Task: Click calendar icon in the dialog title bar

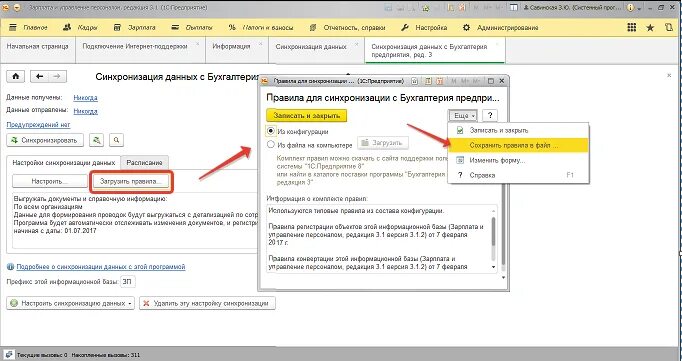Action: 440,81
